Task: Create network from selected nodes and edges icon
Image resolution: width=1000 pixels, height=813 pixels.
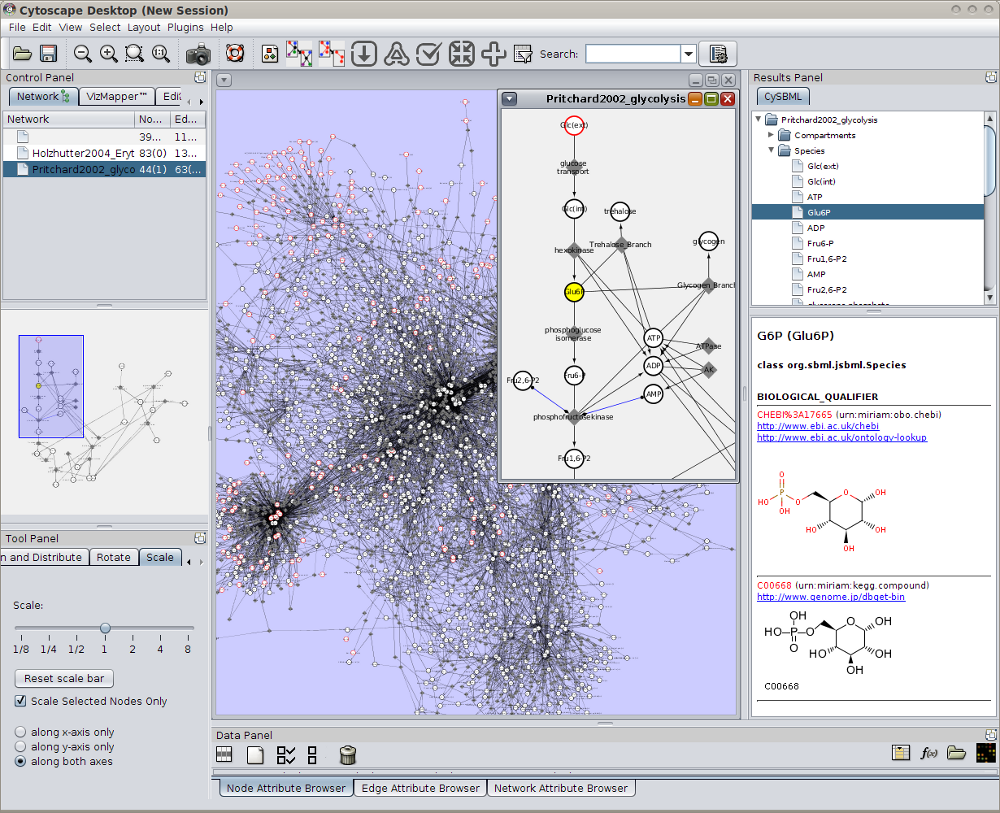Action: [x=332, y=54]
